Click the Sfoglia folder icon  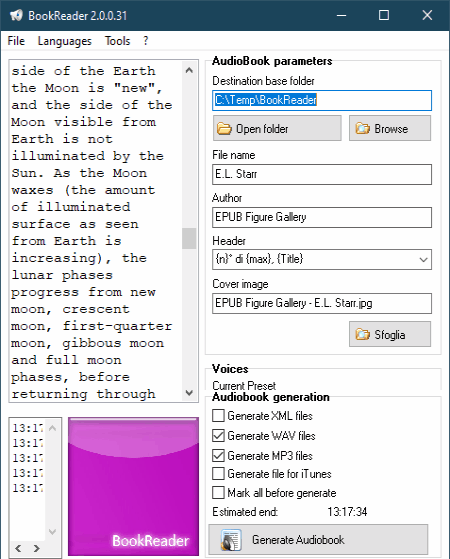pos(363,334)
